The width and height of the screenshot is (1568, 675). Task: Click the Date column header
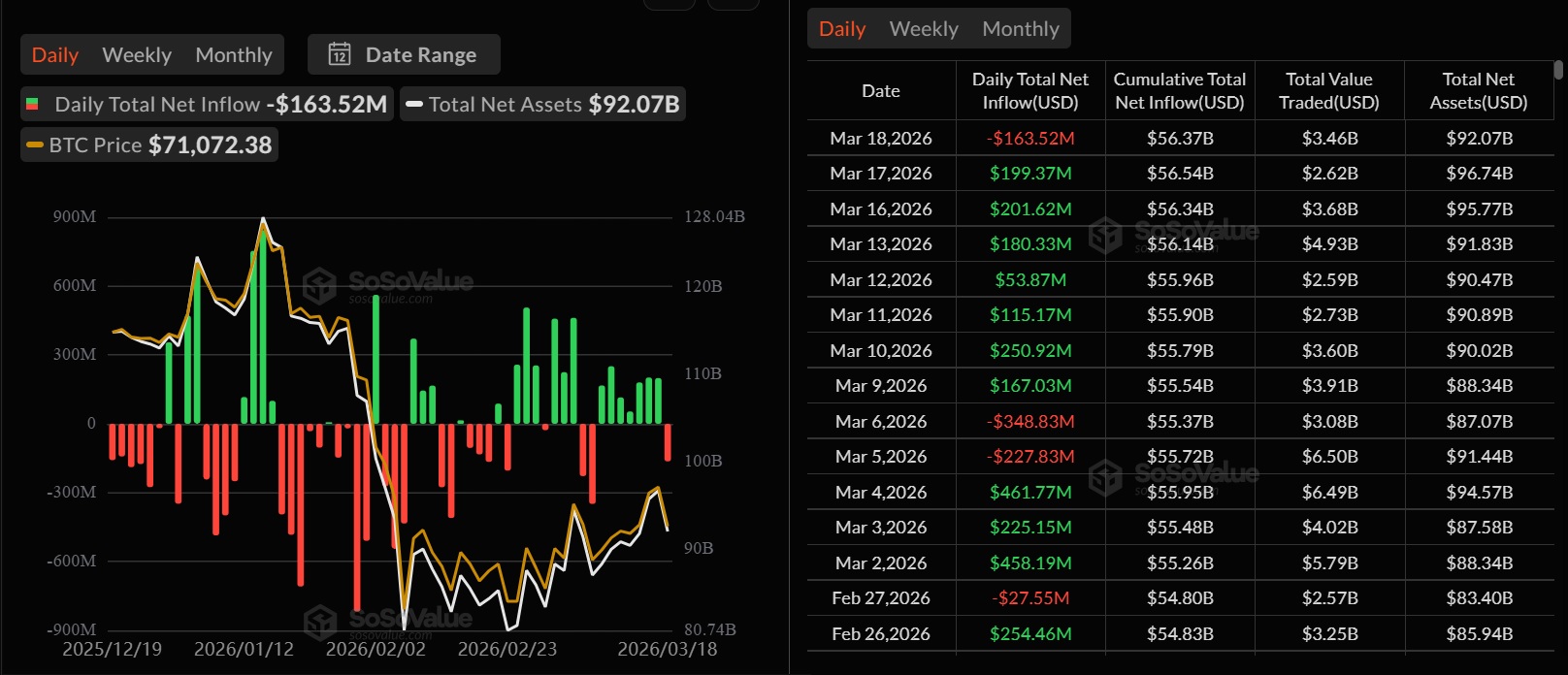(x=881, y=91)
